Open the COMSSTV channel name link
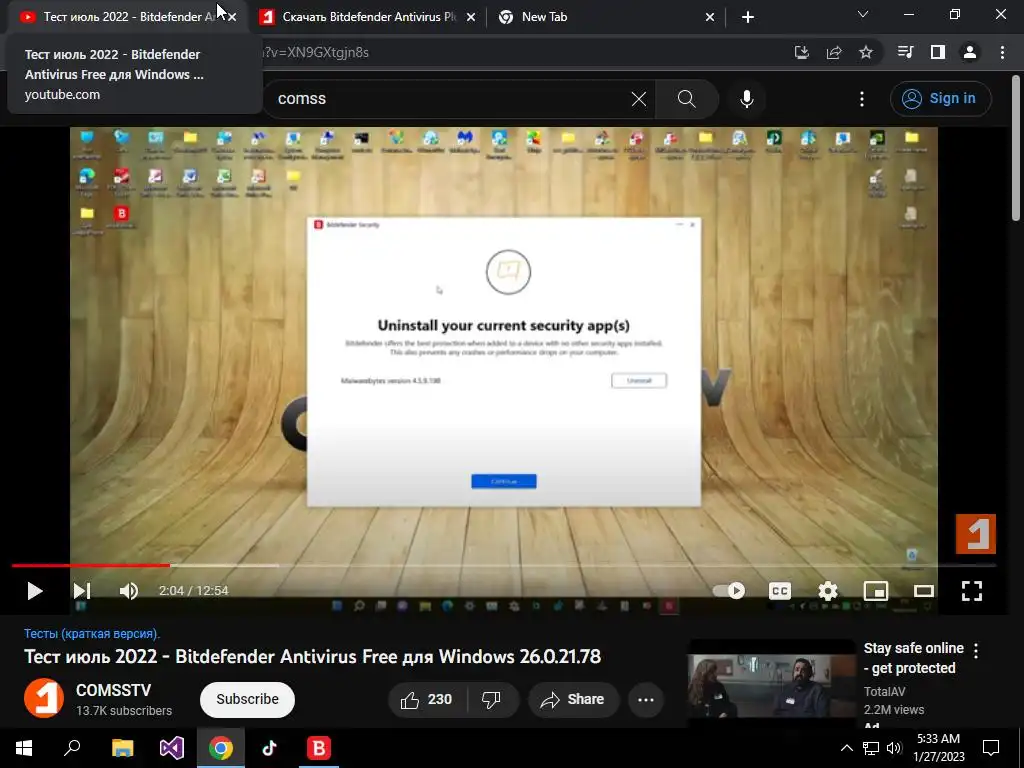The image size is (1024, 768). 114,690
